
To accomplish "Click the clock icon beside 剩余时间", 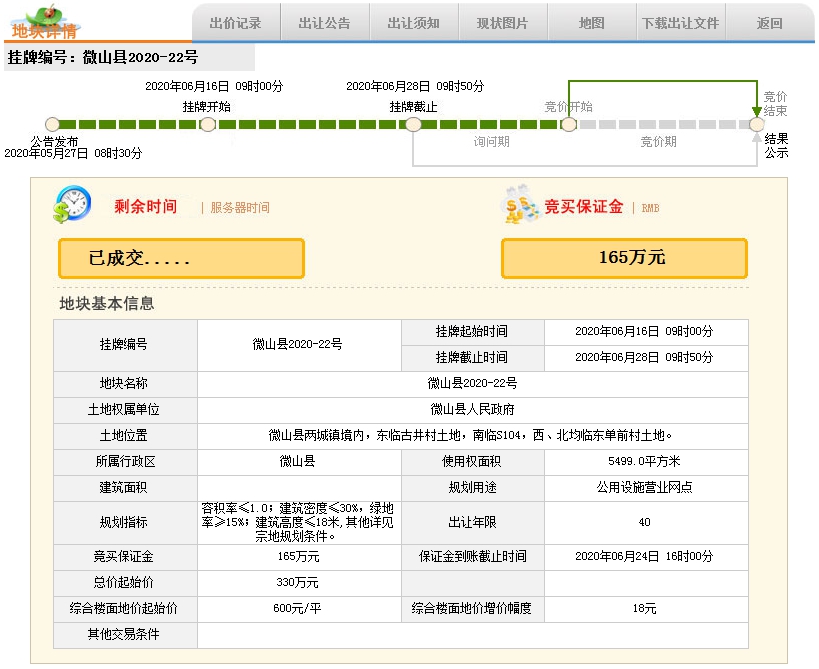I will point(73,204).
